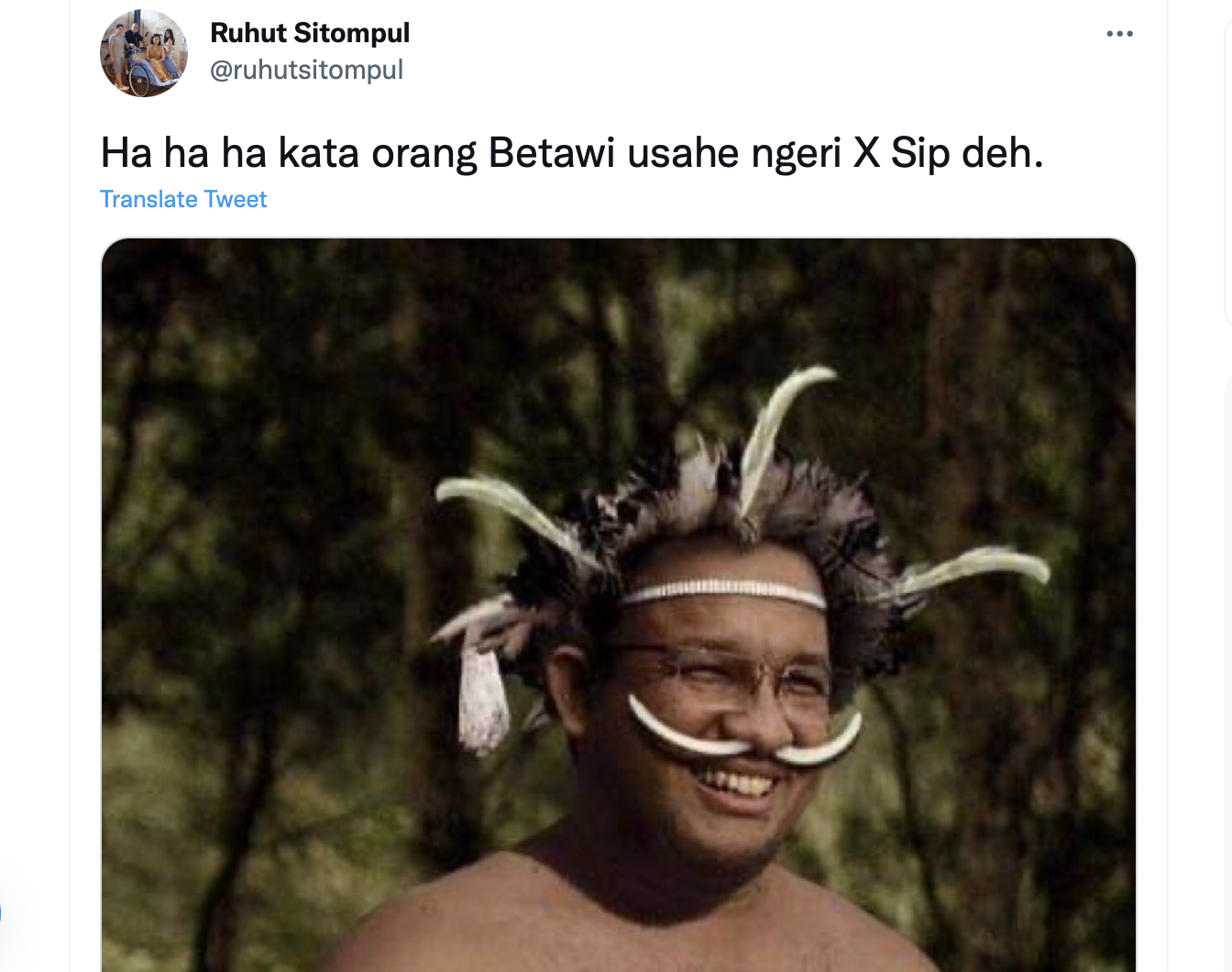Click the white beaded headband in photo
1232x972 pixels.
[x=724, y=591]
